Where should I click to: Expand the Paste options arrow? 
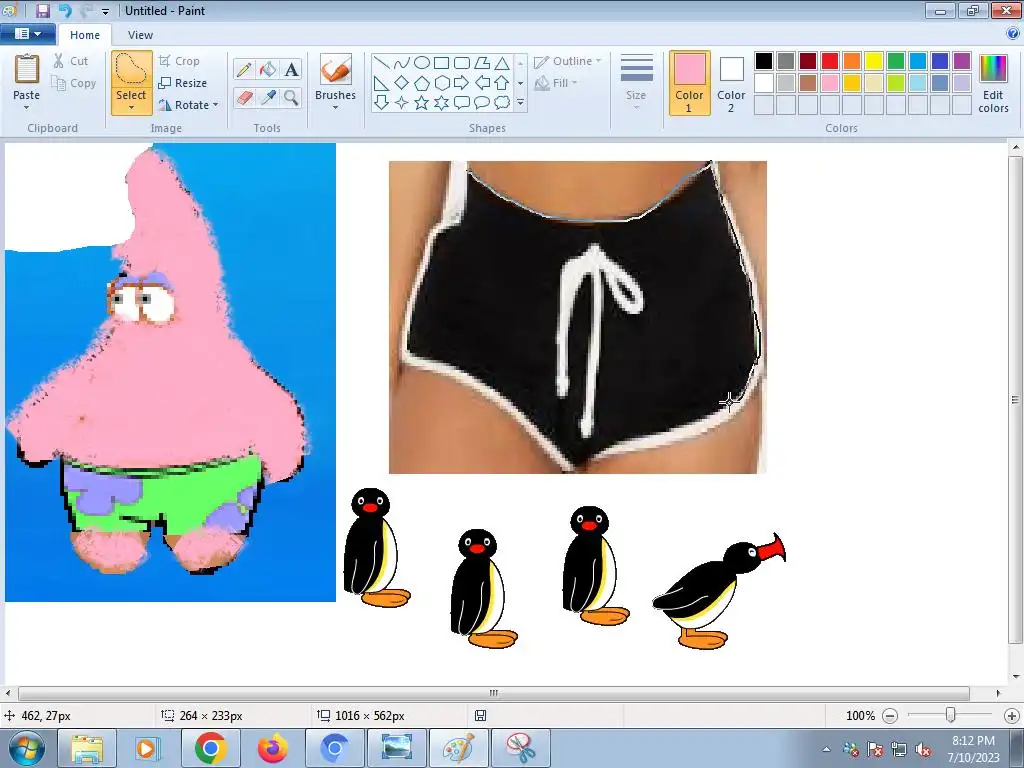pos(27,108)
